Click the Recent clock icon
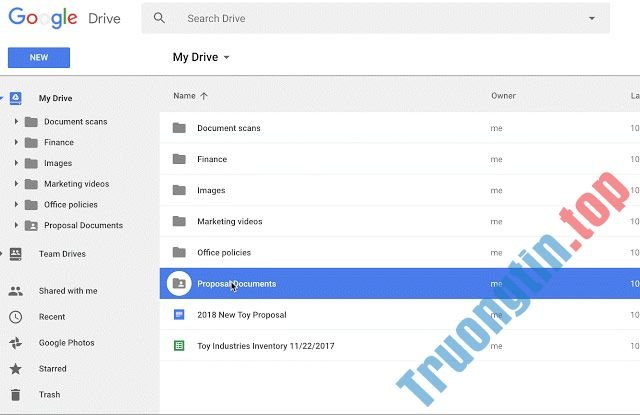Image resolution: width=640 pixels, height=415 pixels. tap(16, 317)
